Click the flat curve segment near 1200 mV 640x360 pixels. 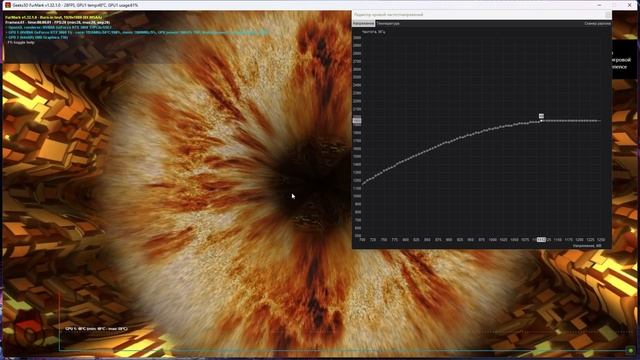(578, 120)
